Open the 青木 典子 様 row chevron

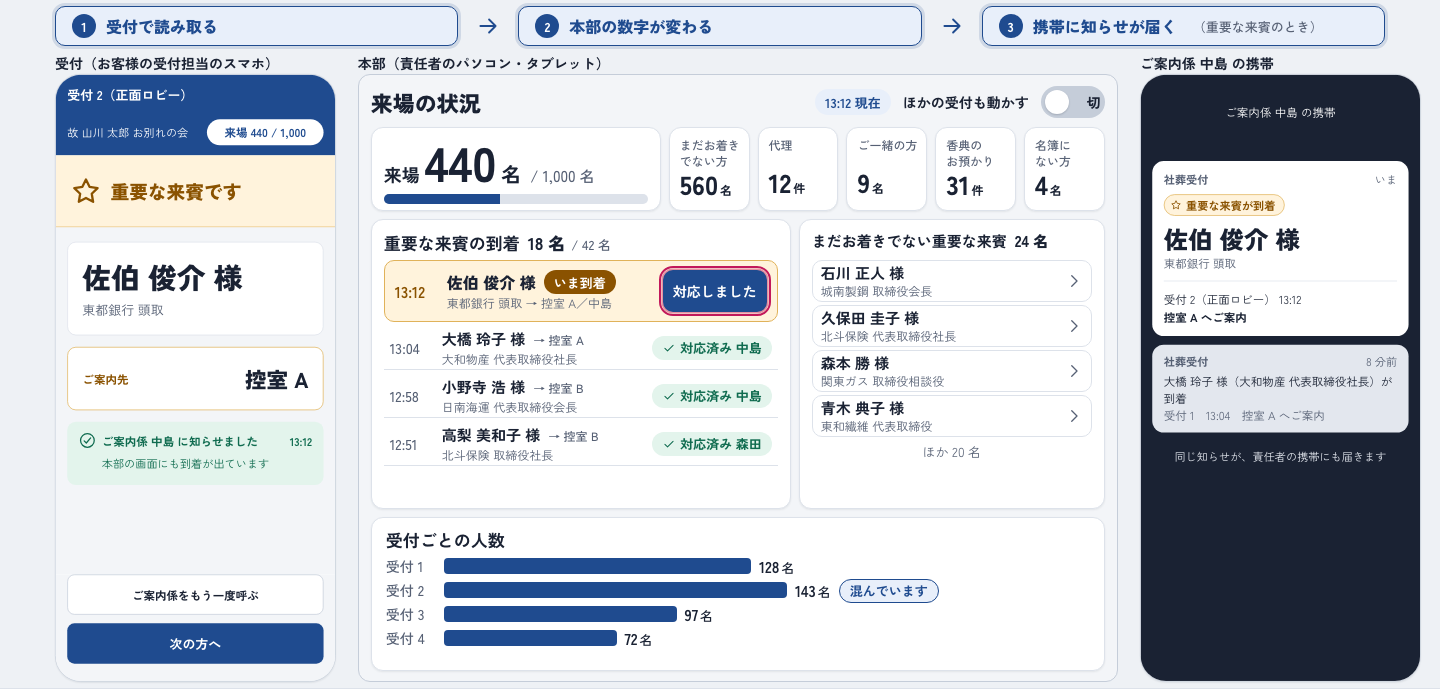coord(1074,416)
